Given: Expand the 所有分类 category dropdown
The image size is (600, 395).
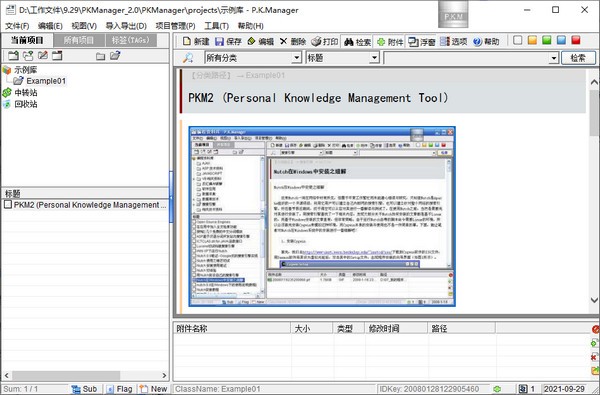Looking at the screenshot, I should [x=297, y=58].
